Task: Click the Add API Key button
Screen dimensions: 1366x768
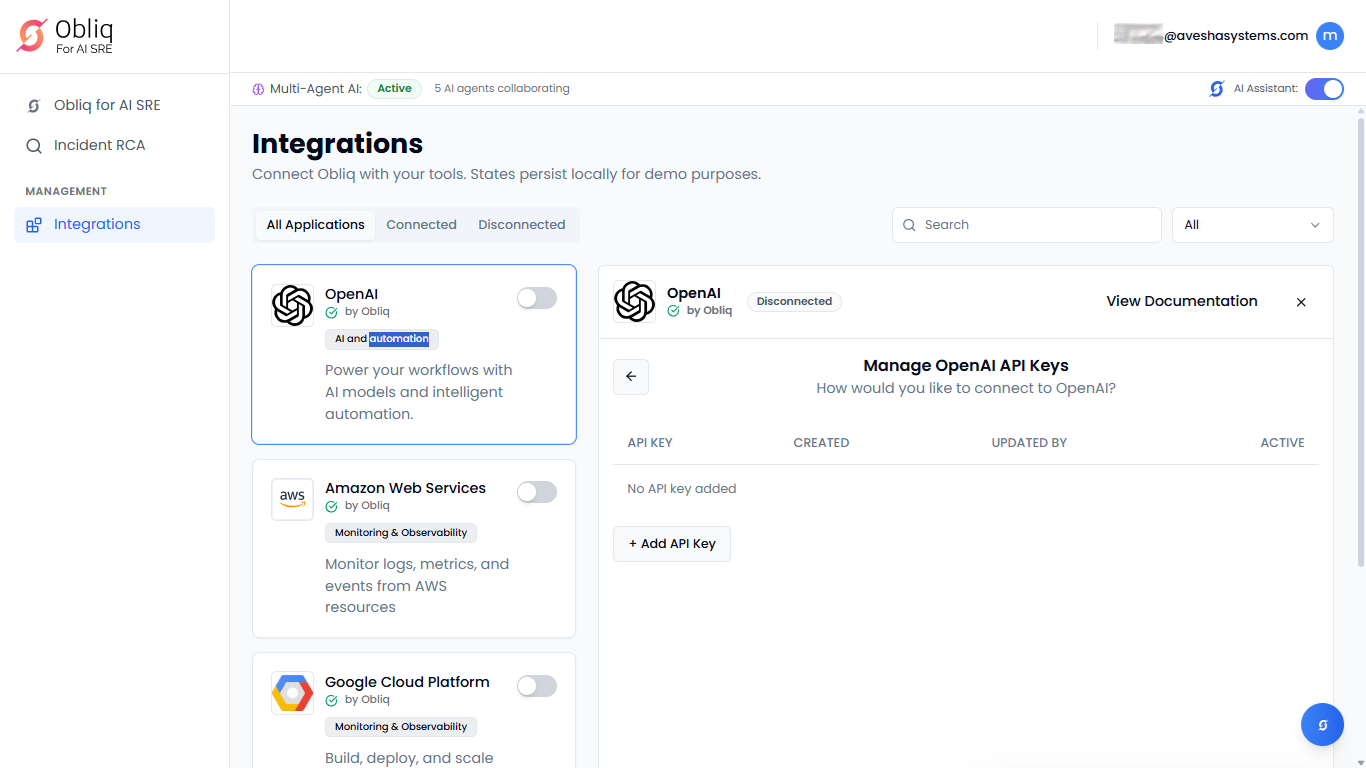Action: (x=672, y=544)
